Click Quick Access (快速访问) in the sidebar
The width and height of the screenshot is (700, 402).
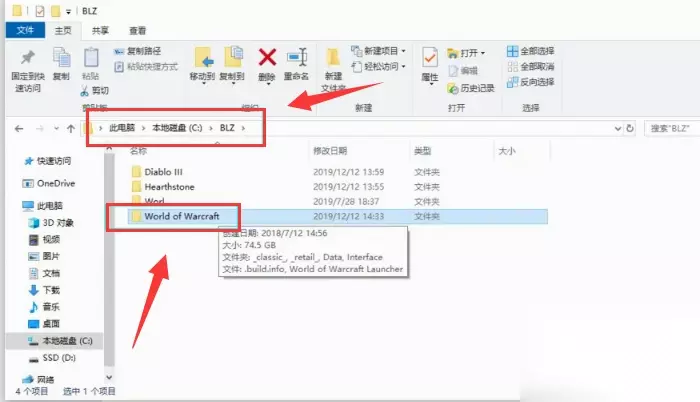coord(54,161)
